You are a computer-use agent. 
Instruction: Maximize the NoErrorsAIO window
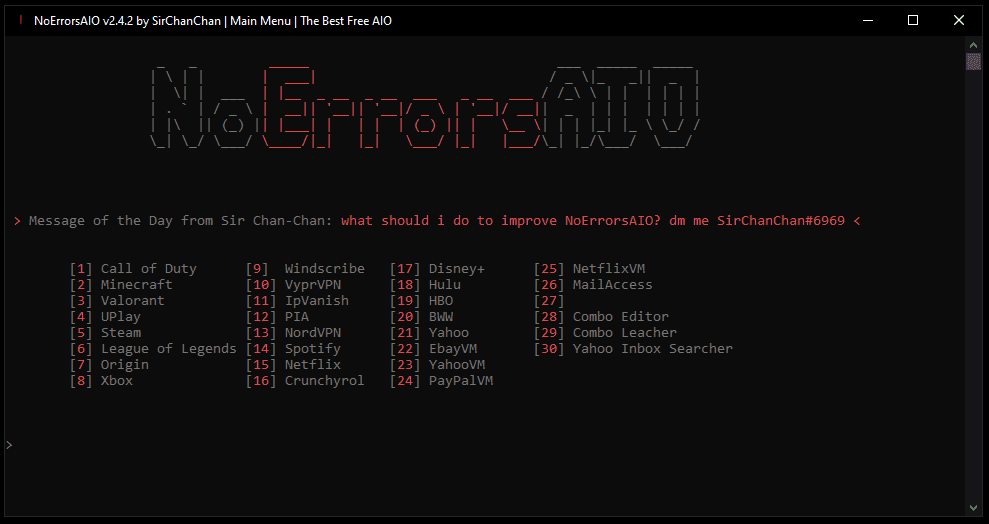click(x=913, y=20)
